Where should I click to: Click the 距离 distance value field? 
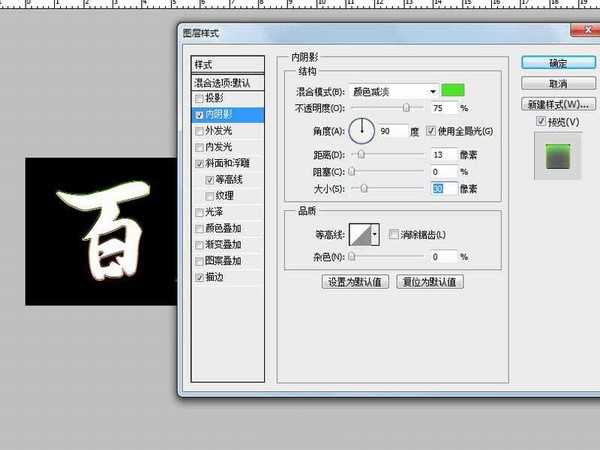pos(443,155)
